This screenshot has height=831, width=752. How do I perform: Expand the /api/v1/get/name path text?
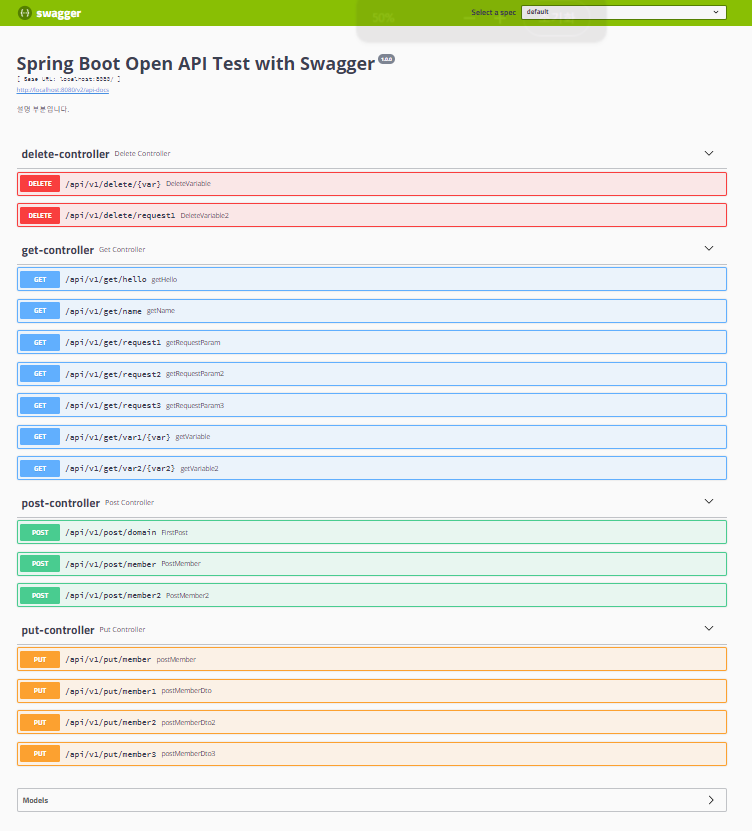click(x=103, y=311)
